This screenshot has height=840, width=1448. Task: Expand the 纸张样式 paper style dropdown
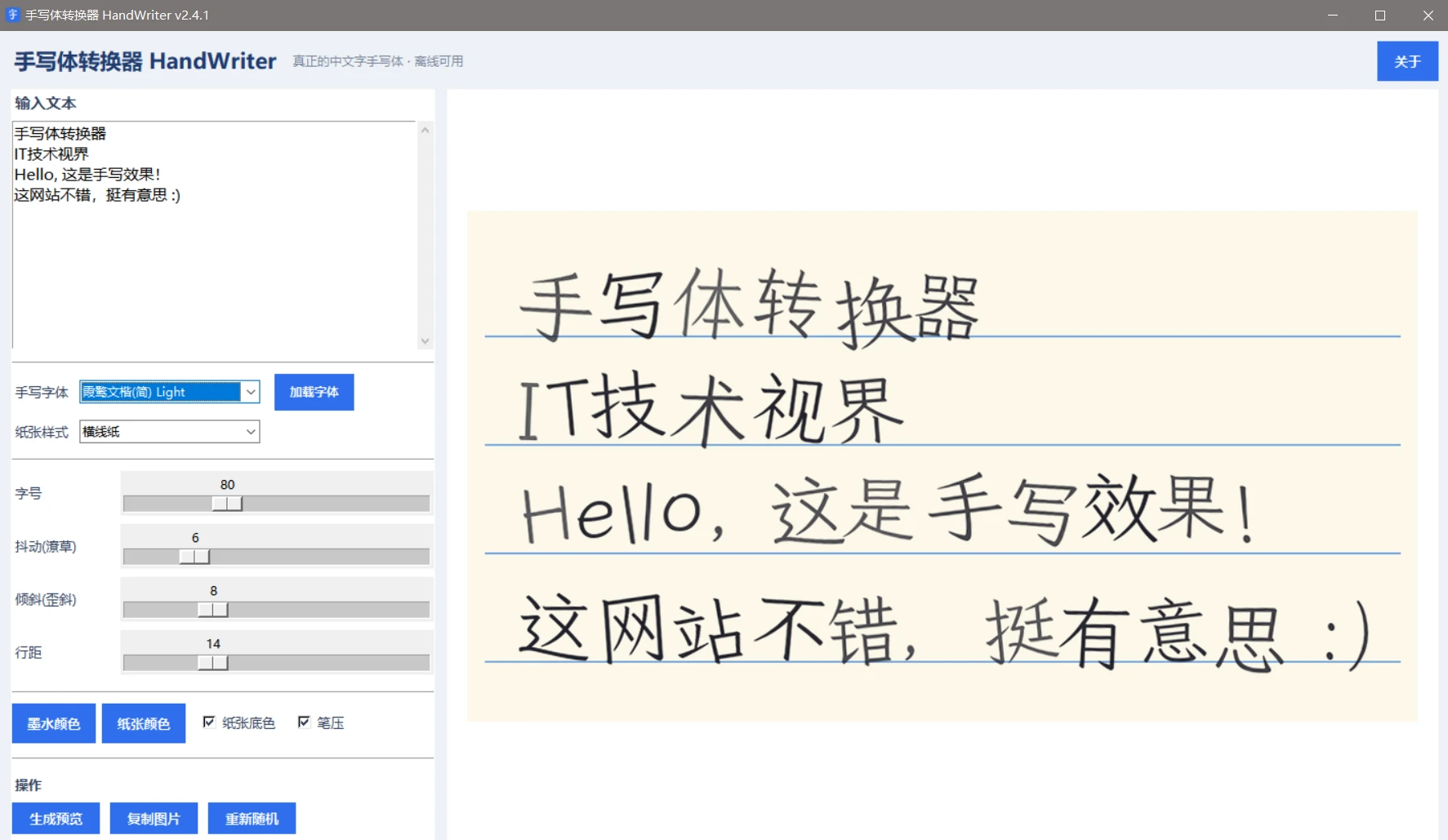tap(251, 431)
